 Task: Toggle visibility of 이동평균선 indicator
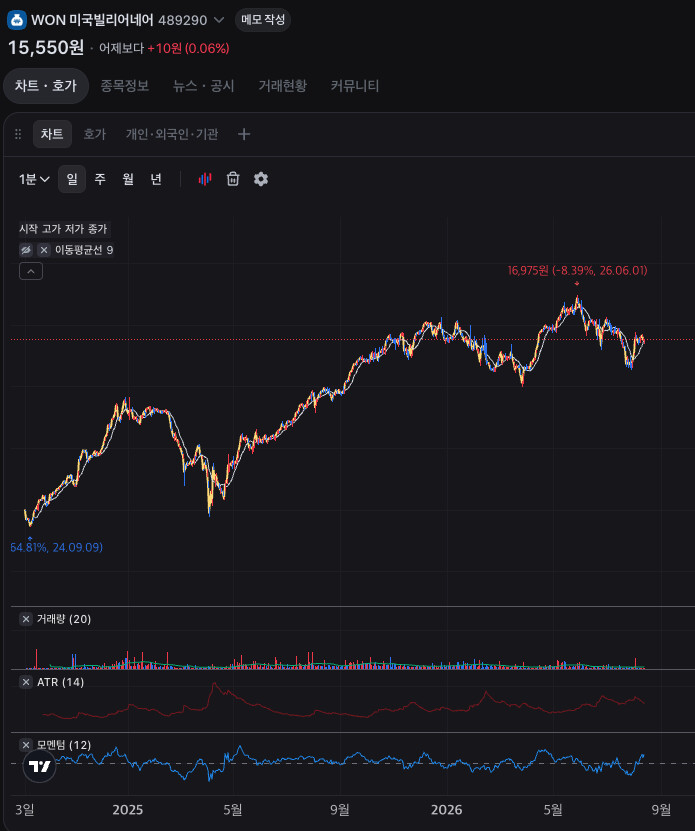point(26,250)
